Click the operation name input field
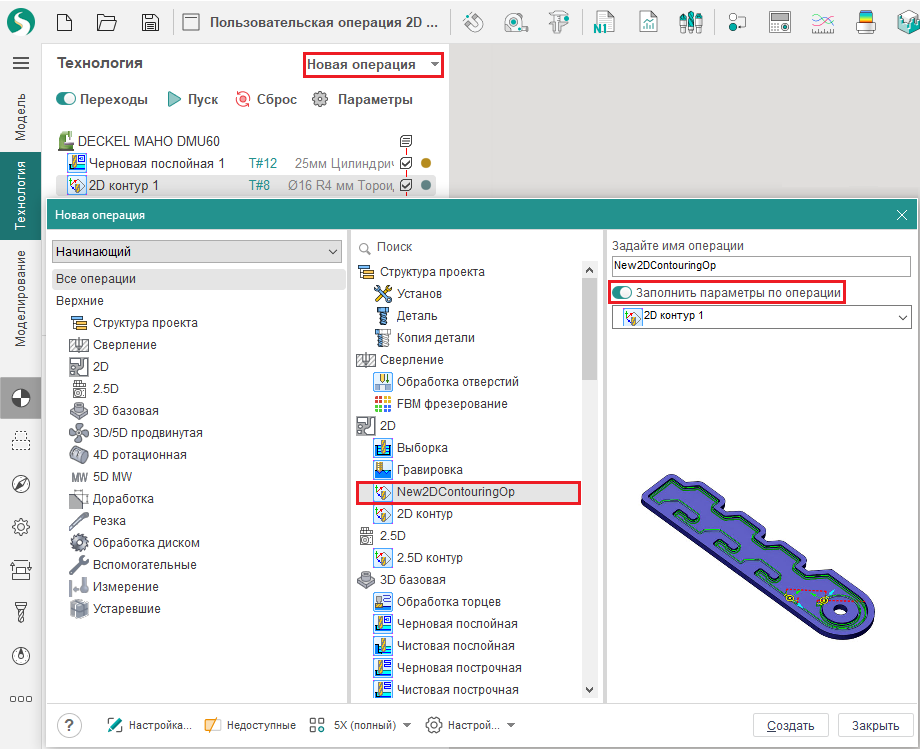Viewport: 920px width, 749px height. click(x=761, y=266)
